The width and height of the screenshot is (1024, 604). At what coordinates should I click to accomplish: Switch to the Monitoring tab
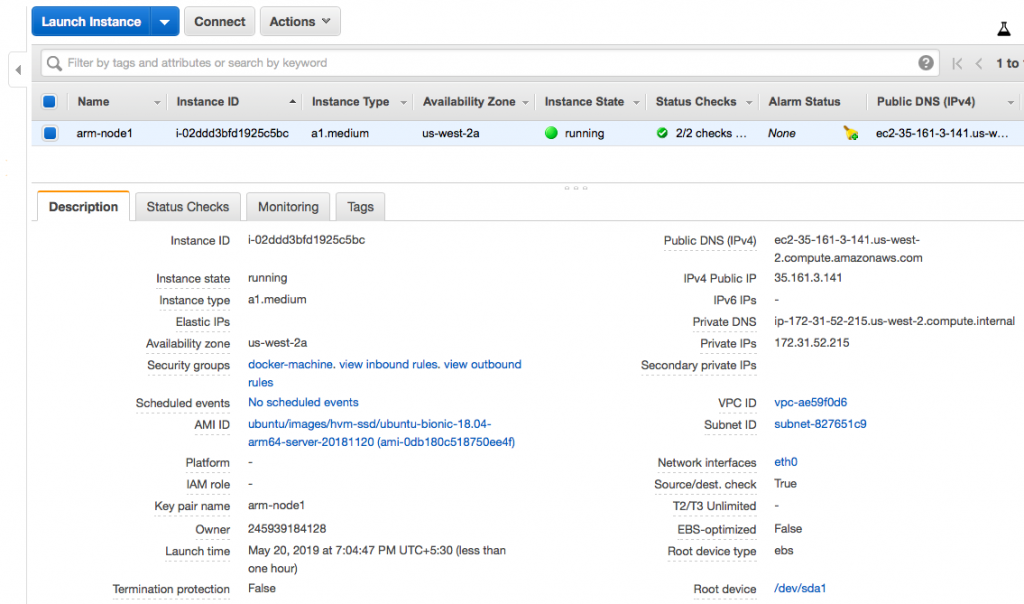pyautogui.click(x=288, y=207)
